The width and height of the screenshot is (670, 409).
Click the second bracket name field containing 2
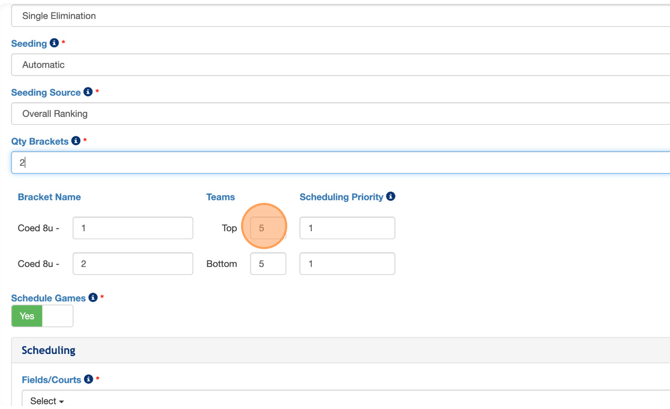tap(132, 264)
